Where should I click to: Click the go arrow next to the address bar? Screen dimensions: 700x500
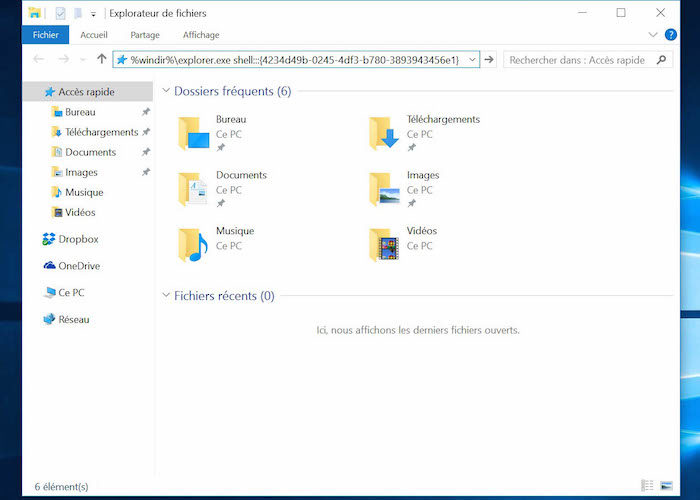489,60
